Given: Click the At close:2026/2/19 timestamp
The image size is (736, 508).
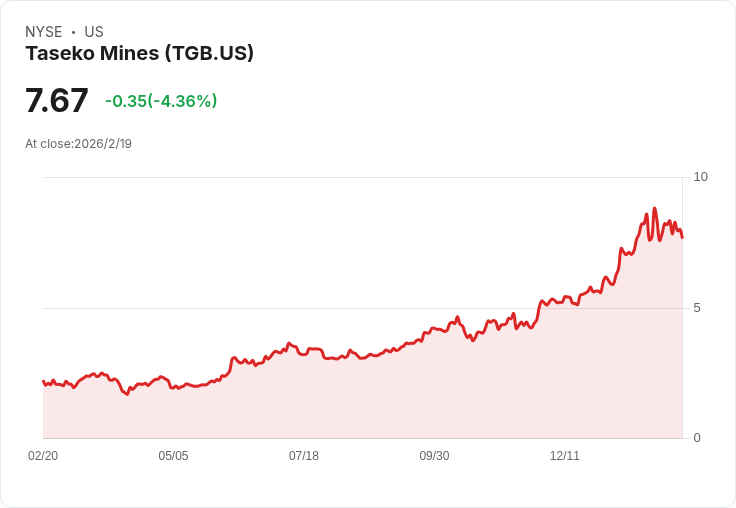Looking at the screenshot, I should coord(78,144).
